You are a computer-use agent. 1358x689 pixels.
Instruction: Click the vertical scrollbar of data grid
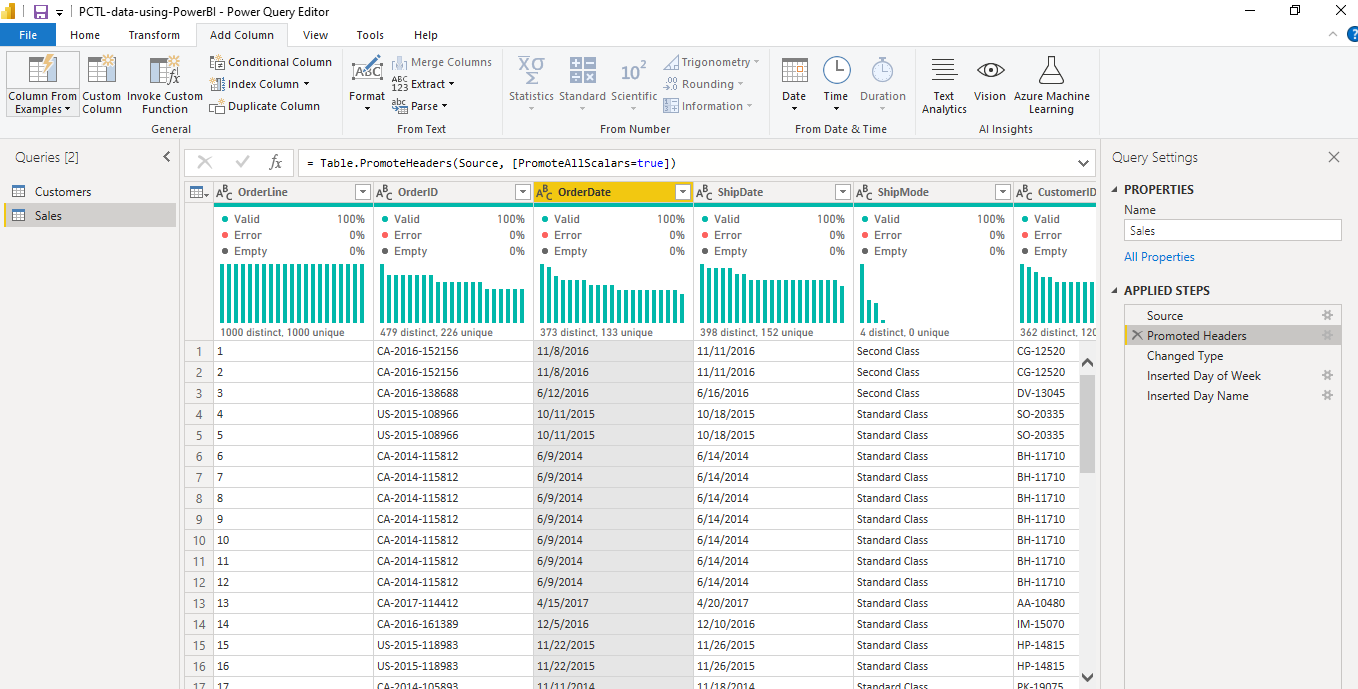(1088, 423)
